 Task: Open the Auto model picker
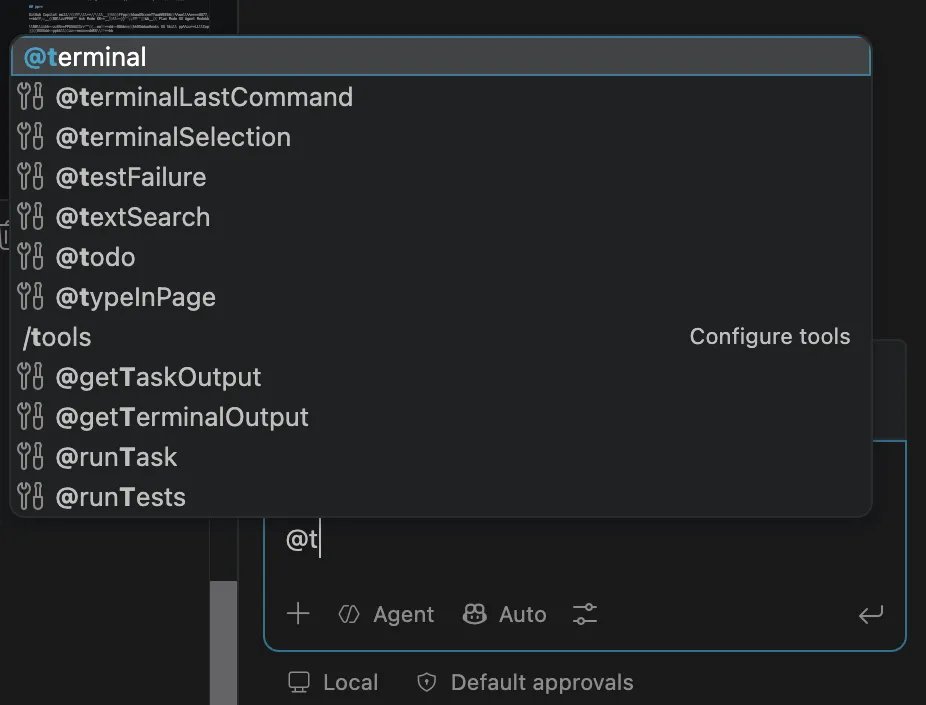point(505,614)
